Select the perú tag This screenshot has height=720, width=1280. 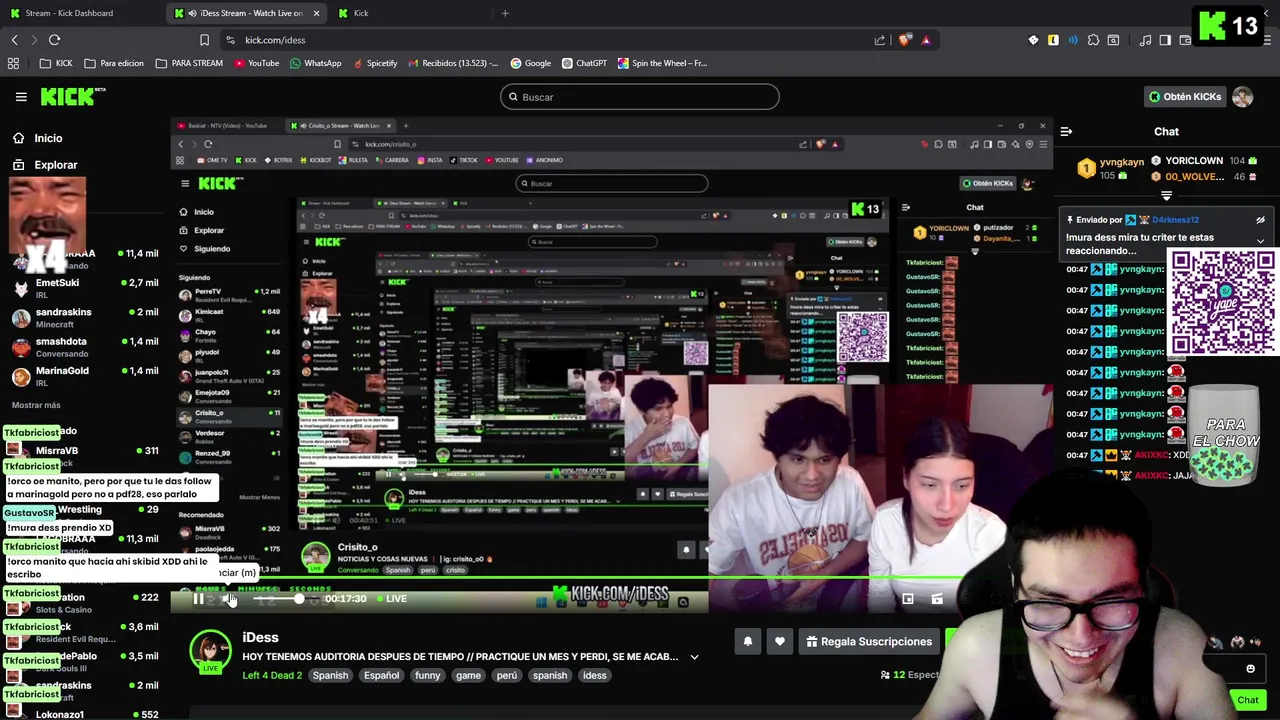(x=507, y=675)
